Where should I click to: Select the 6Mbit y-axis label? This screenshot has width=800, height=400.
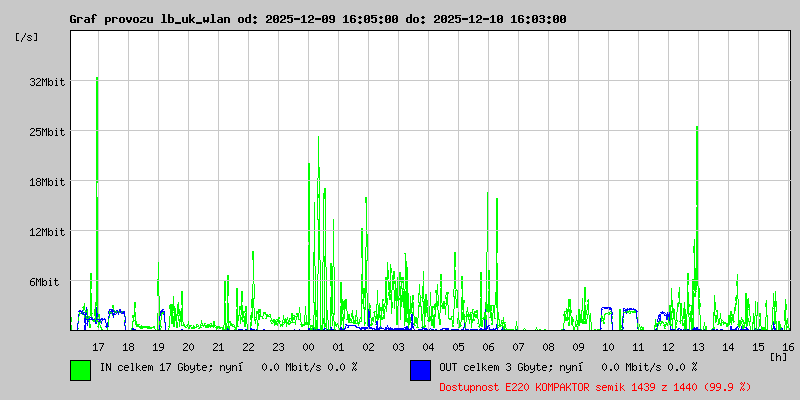pyautogui.click(x=44, y=282)
